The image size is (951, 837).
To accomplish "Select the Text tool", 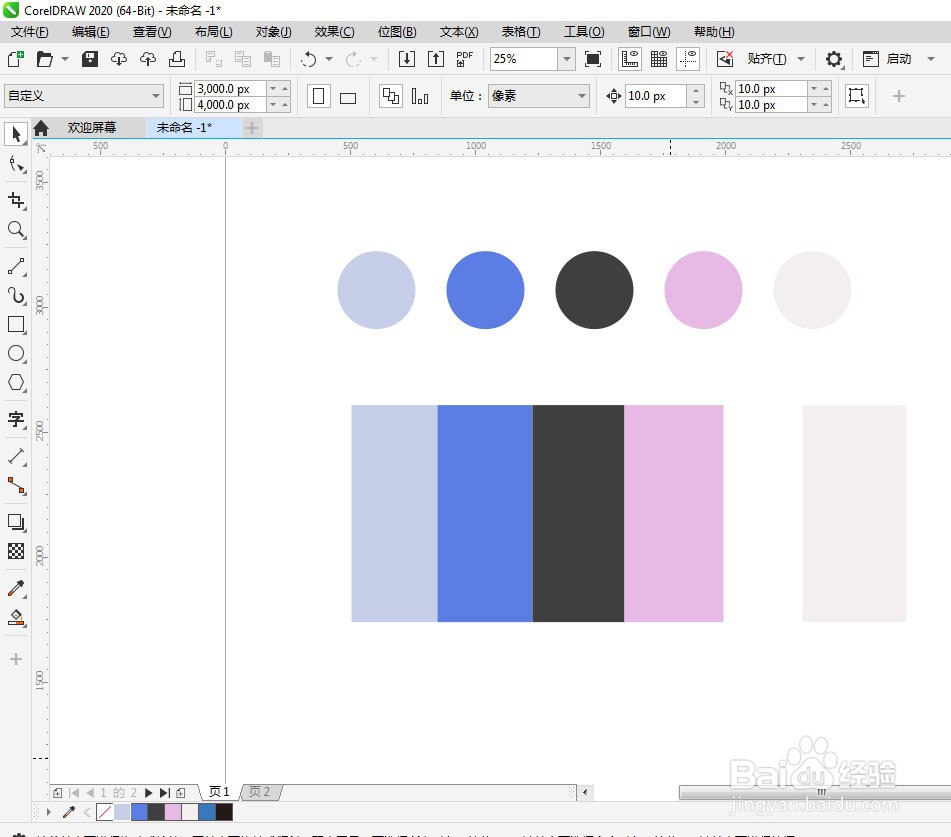I will click(x=16, y=419).
